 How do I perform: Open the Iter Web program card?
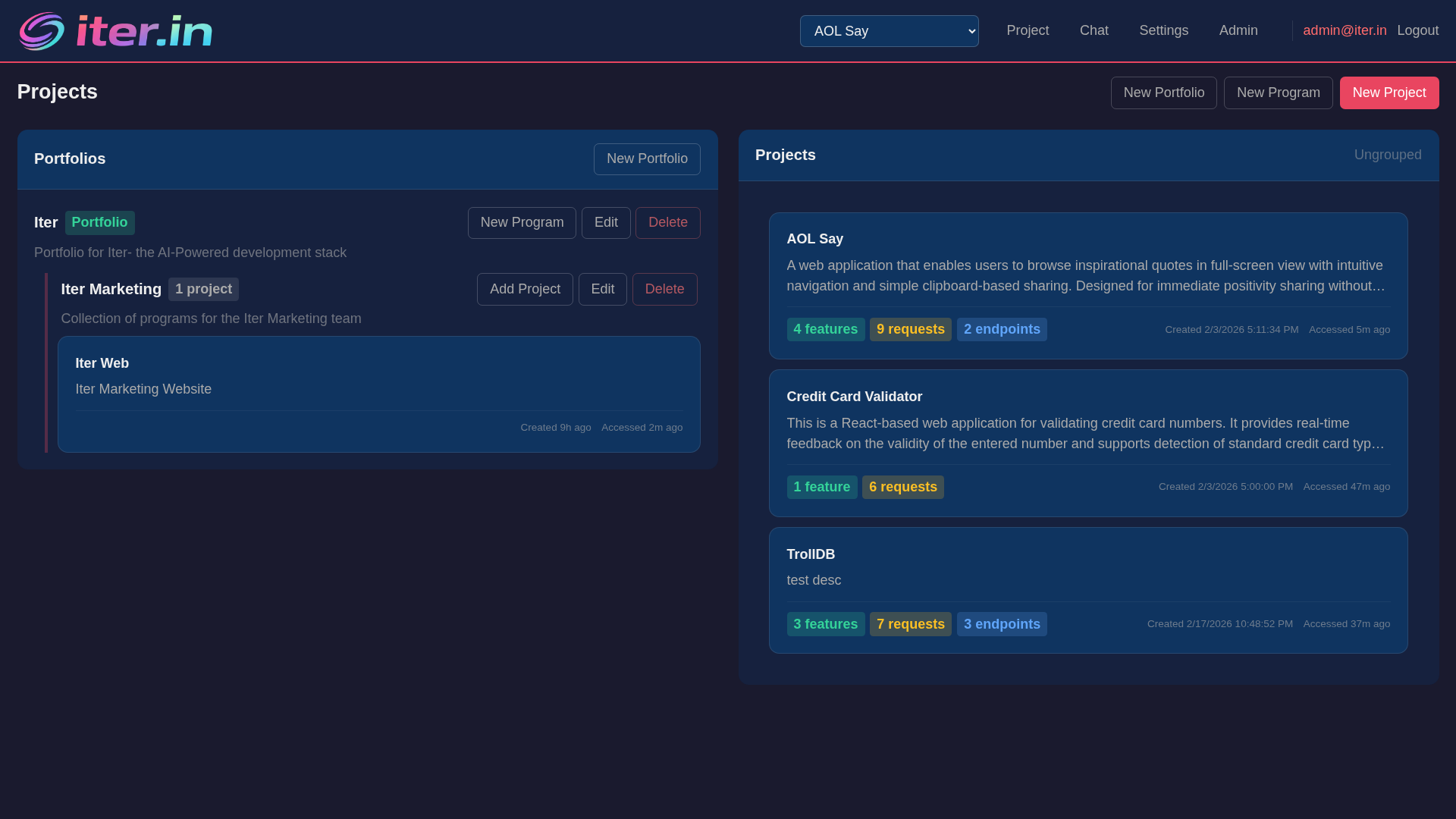click(378, 394)
